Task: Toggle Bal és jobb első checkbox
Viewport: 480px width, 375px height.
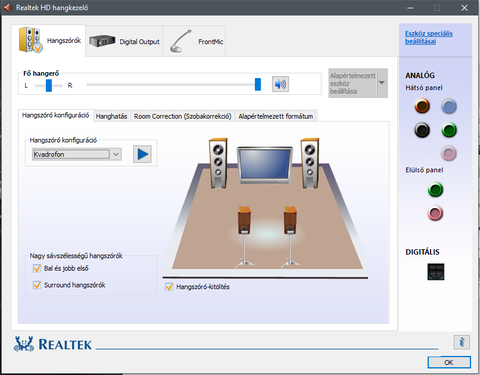Action: pos(37,268)
